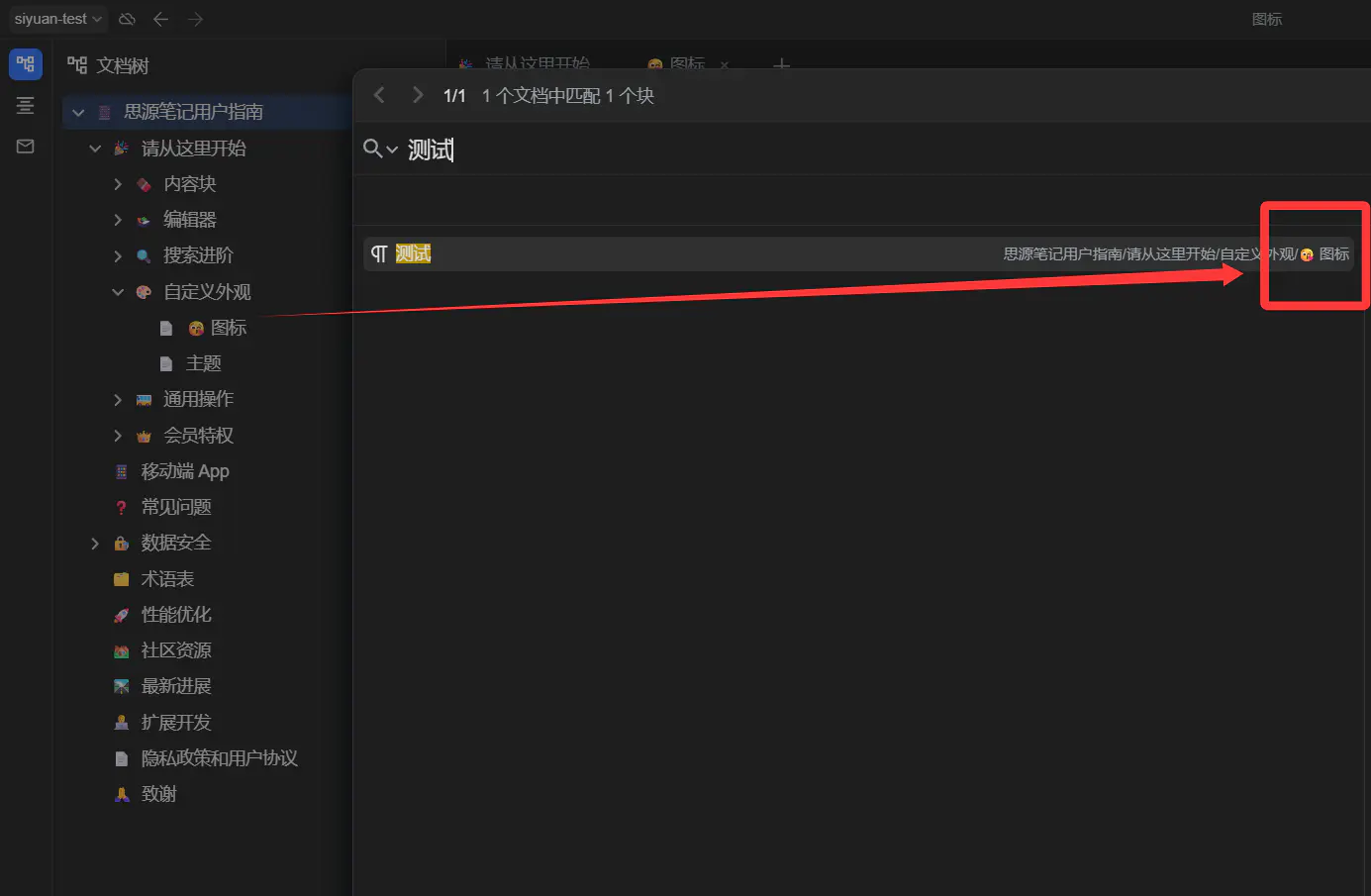Go forward with the right arrow
Viewport: 1371px width, 896px height.
pos(195,19)
